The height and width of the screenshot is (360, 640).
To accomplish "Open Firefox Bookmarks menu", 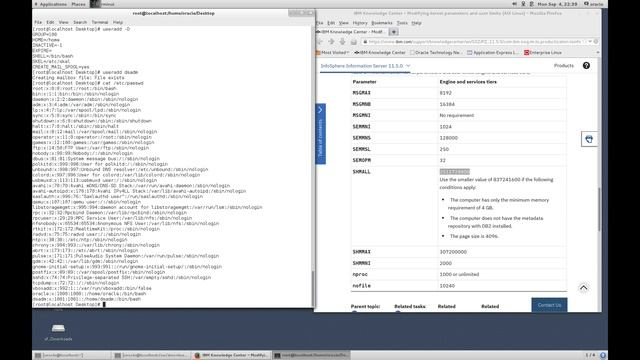I will coord(382,23).
